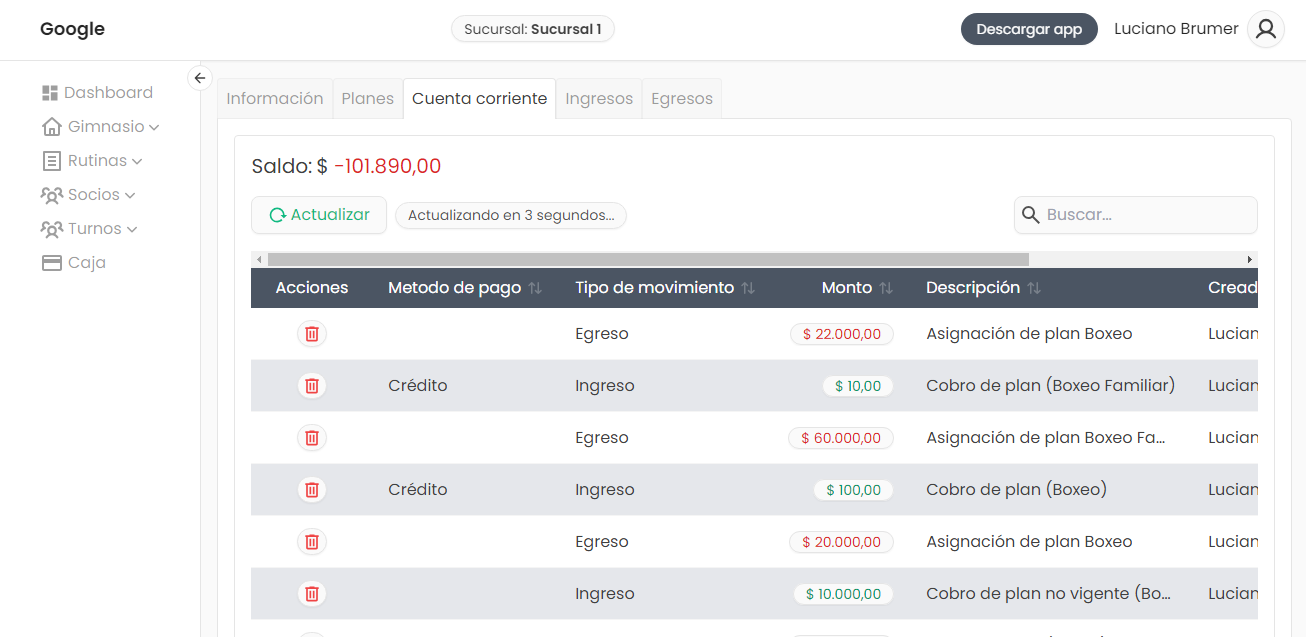Collapse the sidebar with the back arrow
1306x637 pixels.
click(200, 78)
